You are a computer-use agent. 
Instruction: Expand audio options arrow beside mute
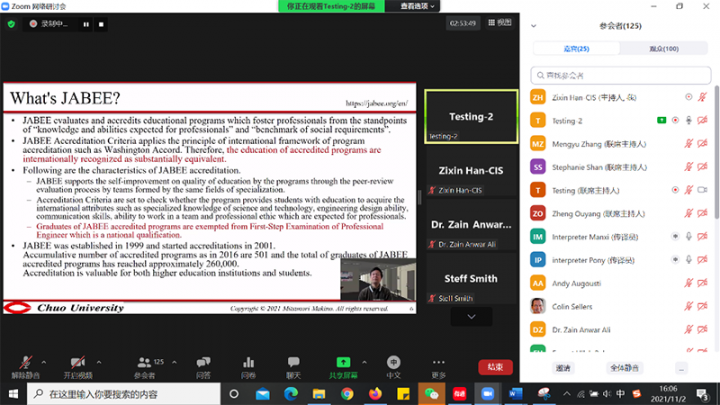[x=44, y=362]
